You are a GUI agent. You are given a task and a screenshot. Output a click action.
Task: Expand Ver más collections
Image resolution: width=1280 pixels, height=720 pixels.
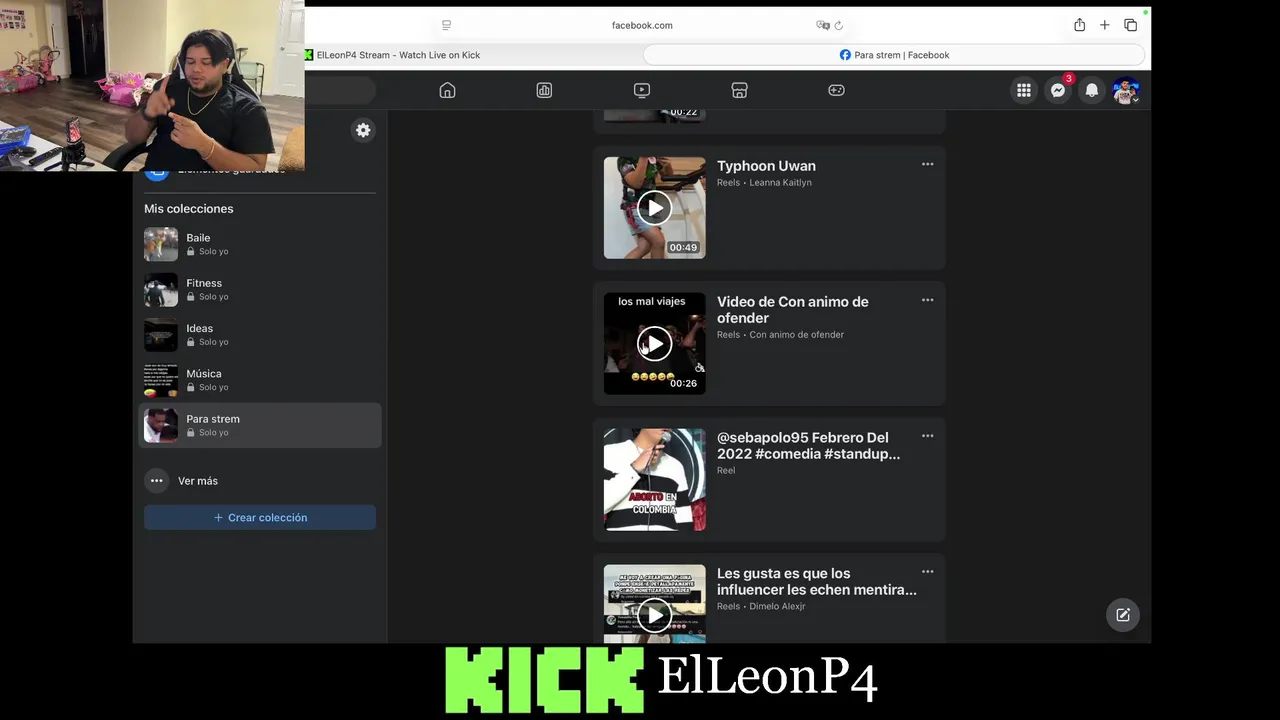(260, 481)
